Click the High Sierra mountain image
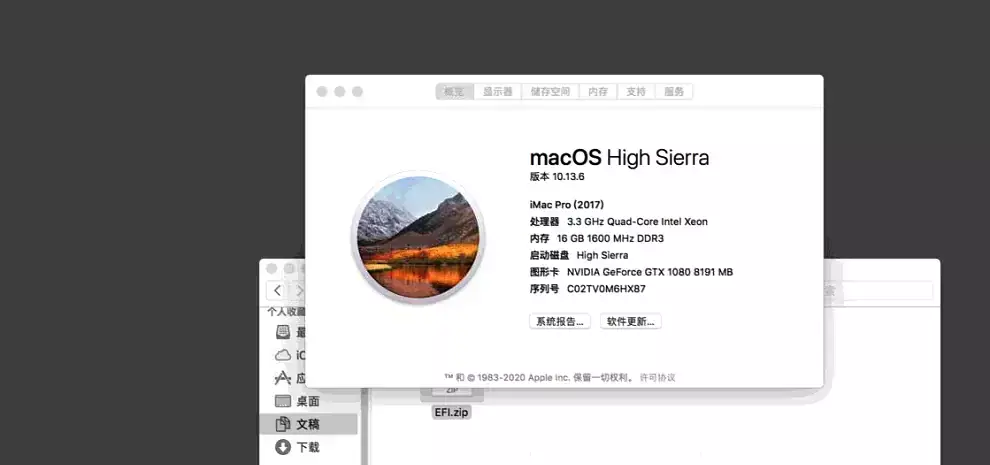Viewport: 990px width, 465px height. (x=418, y=237)
